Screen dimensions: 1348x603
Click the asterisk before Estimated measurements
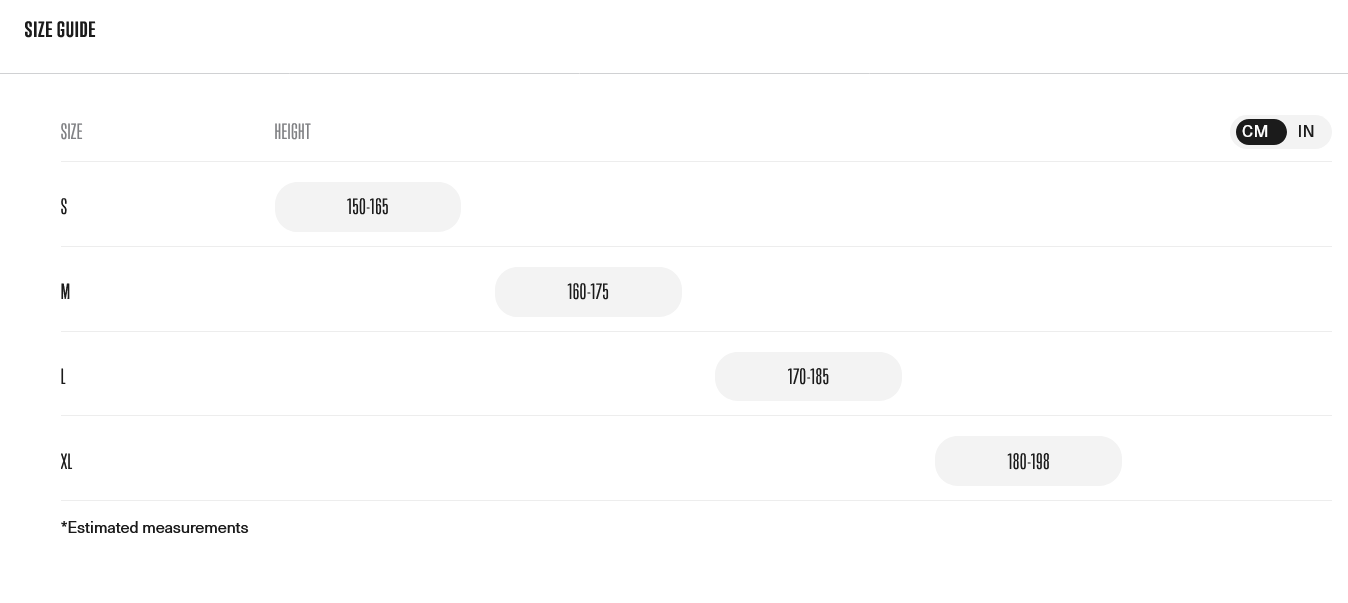pos(64,526)
